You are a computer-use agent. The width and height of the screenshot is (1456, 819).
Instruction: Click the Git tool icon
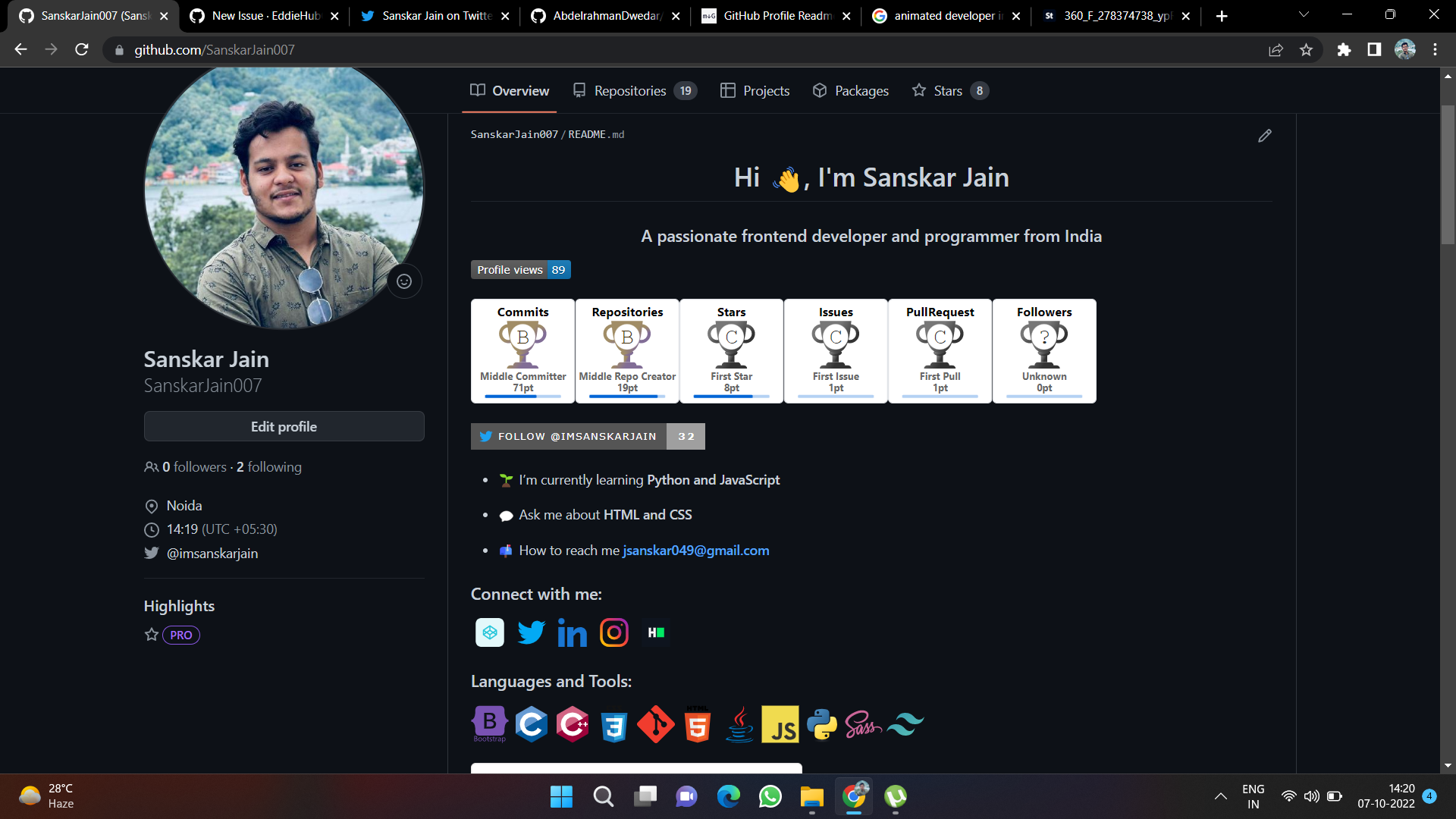pos(655,724)
